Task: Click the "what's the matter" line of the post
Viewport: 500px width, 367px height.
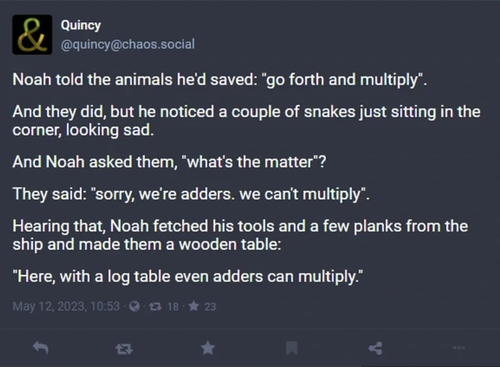Action: point(169,162)
